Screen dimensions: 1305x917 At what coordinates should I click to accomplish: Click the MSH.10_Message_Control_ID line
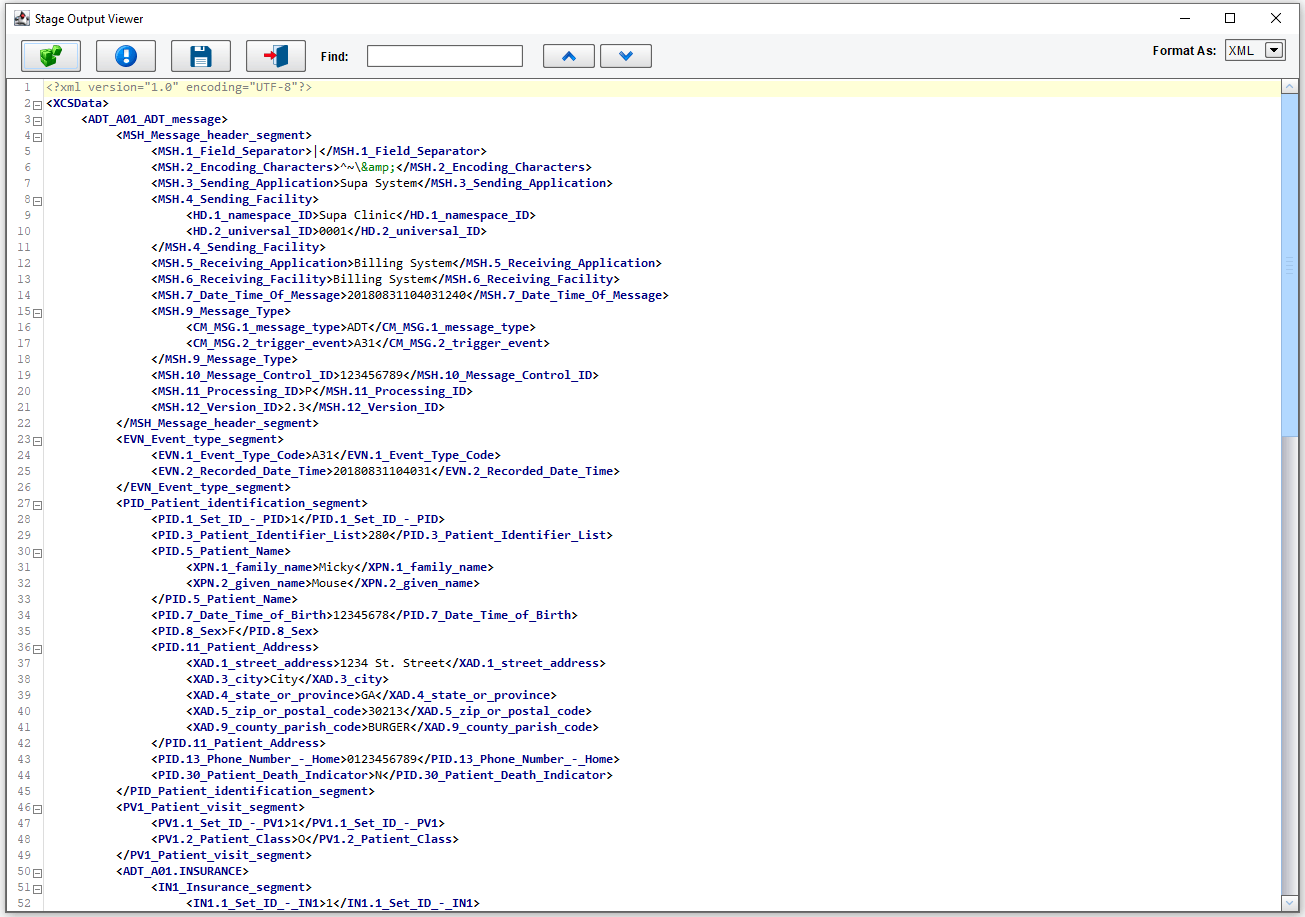375,375
